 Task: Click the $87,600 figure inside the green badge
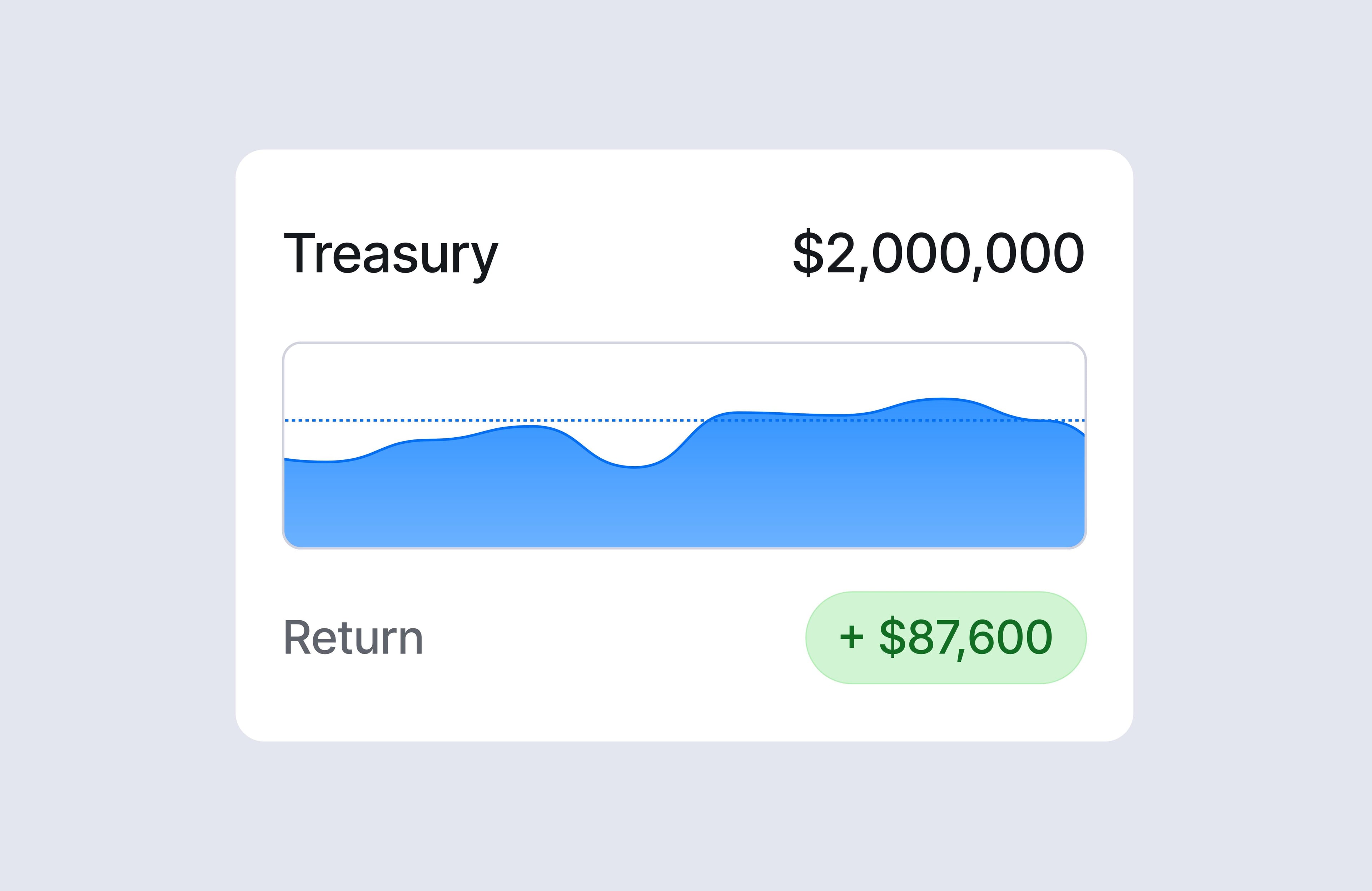pyautogui.click(x=966, y=637)
